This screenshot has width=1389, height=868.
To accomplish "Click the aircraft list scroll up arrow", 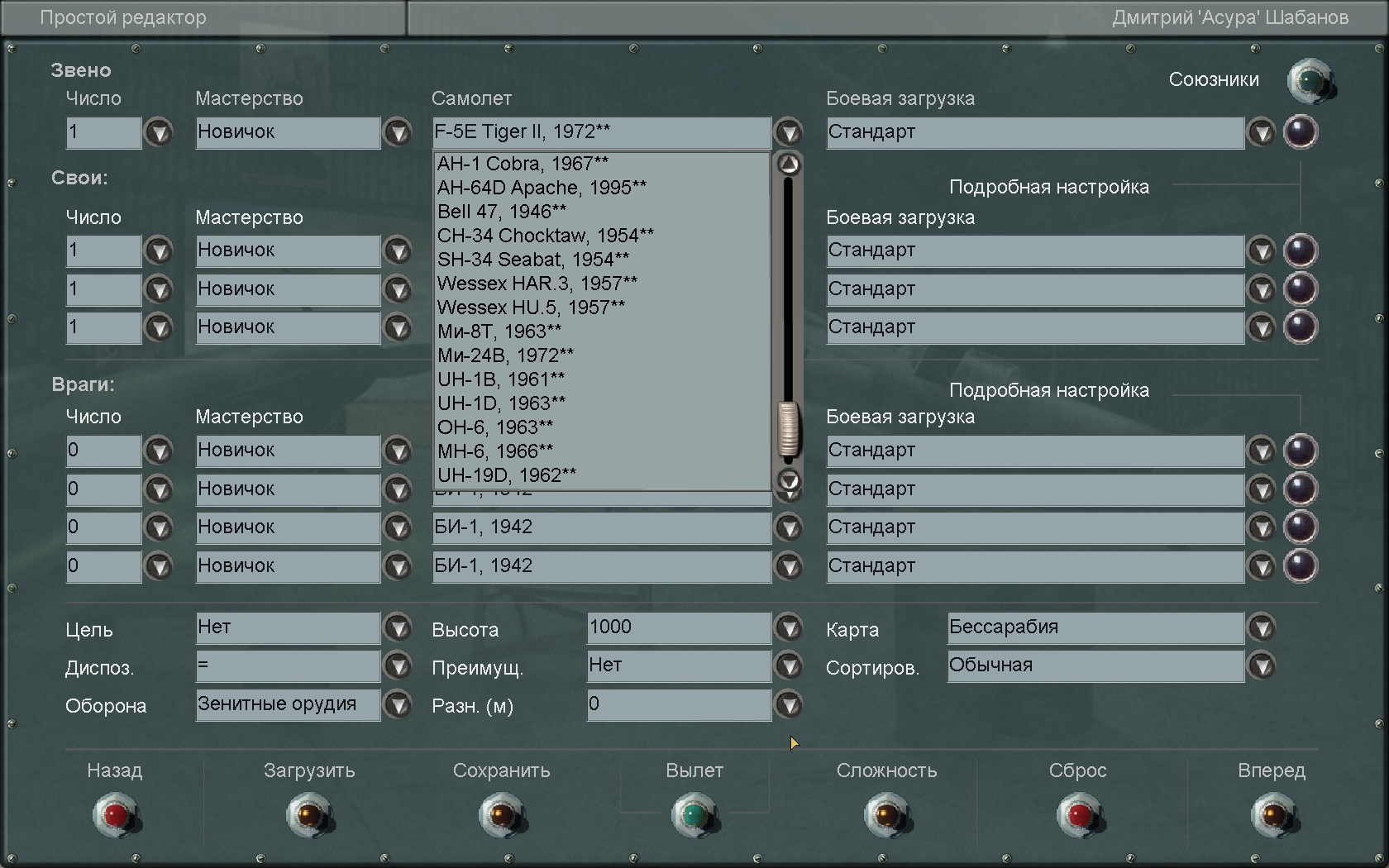I will (789, 165).
